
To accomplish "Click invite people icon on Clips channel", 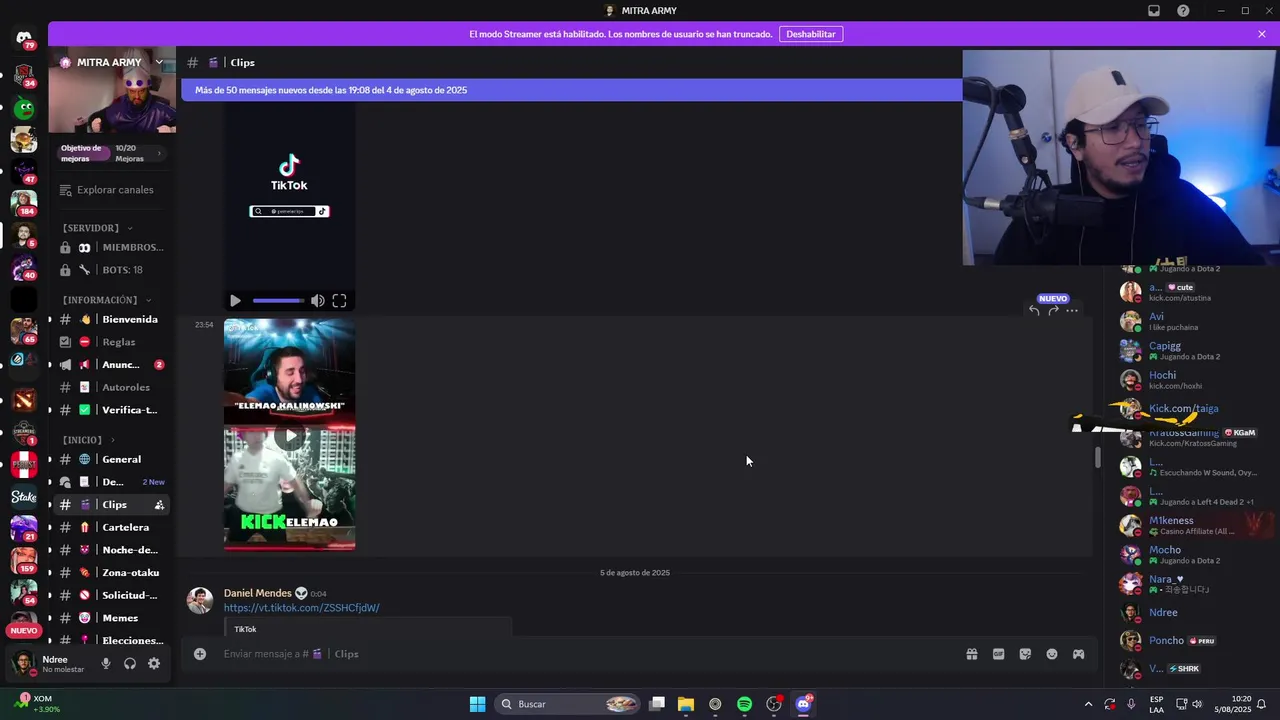I will pos(159,505).
